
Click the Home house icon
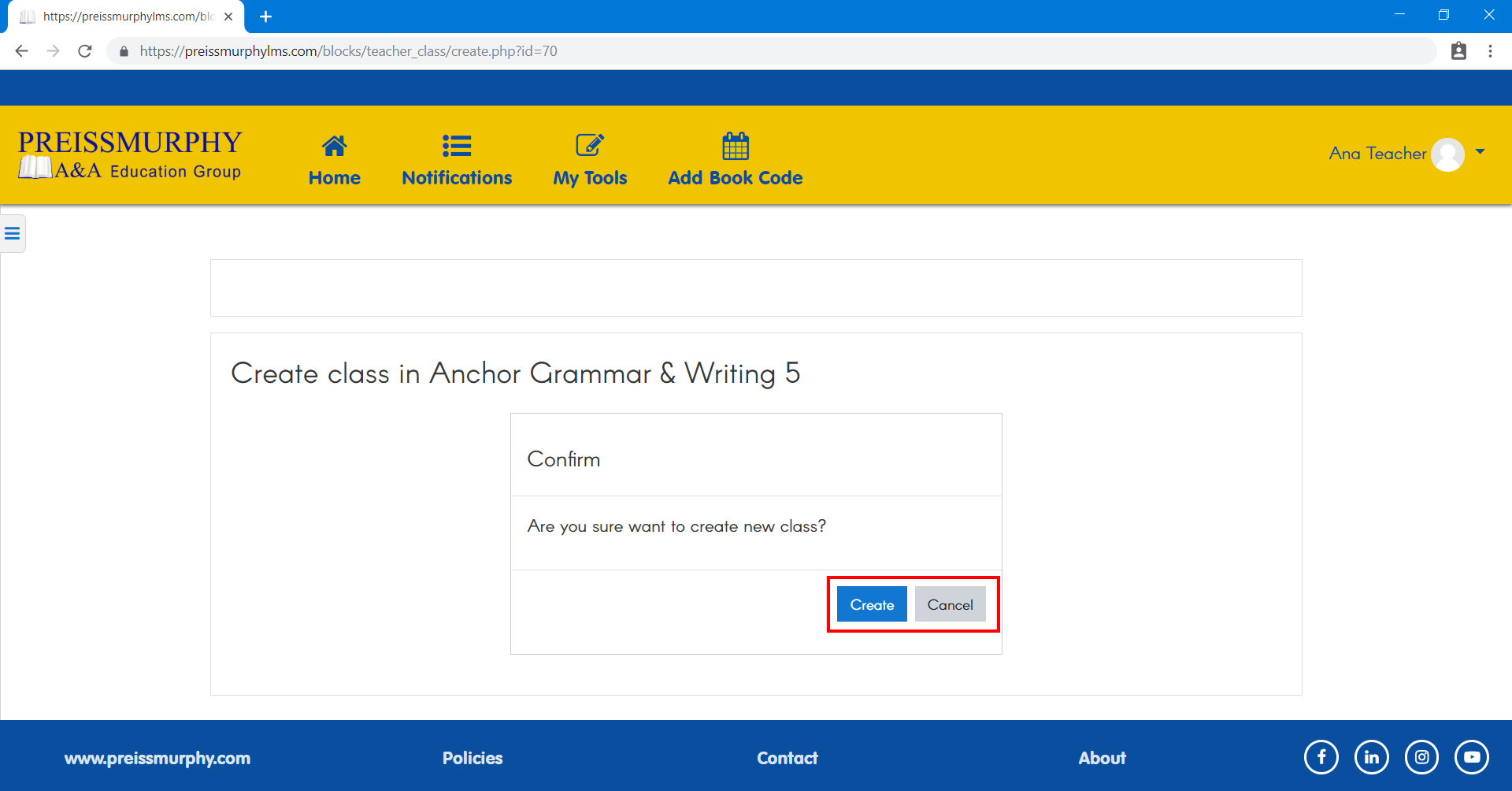coord(334,147)
